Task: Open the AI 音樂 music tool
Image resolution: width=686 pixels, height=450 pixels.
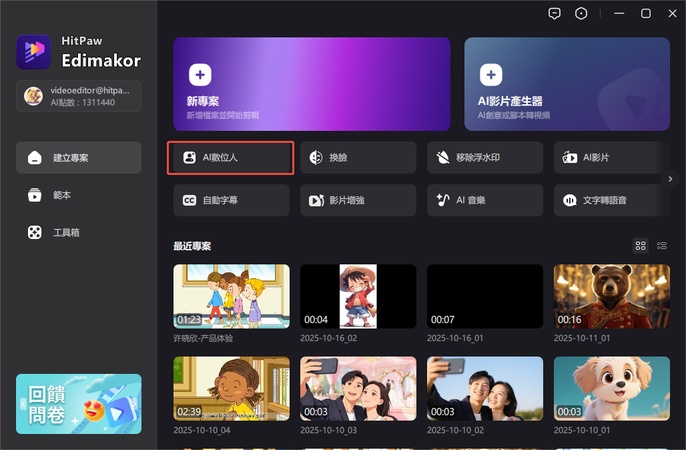Action: coord(484,200)
